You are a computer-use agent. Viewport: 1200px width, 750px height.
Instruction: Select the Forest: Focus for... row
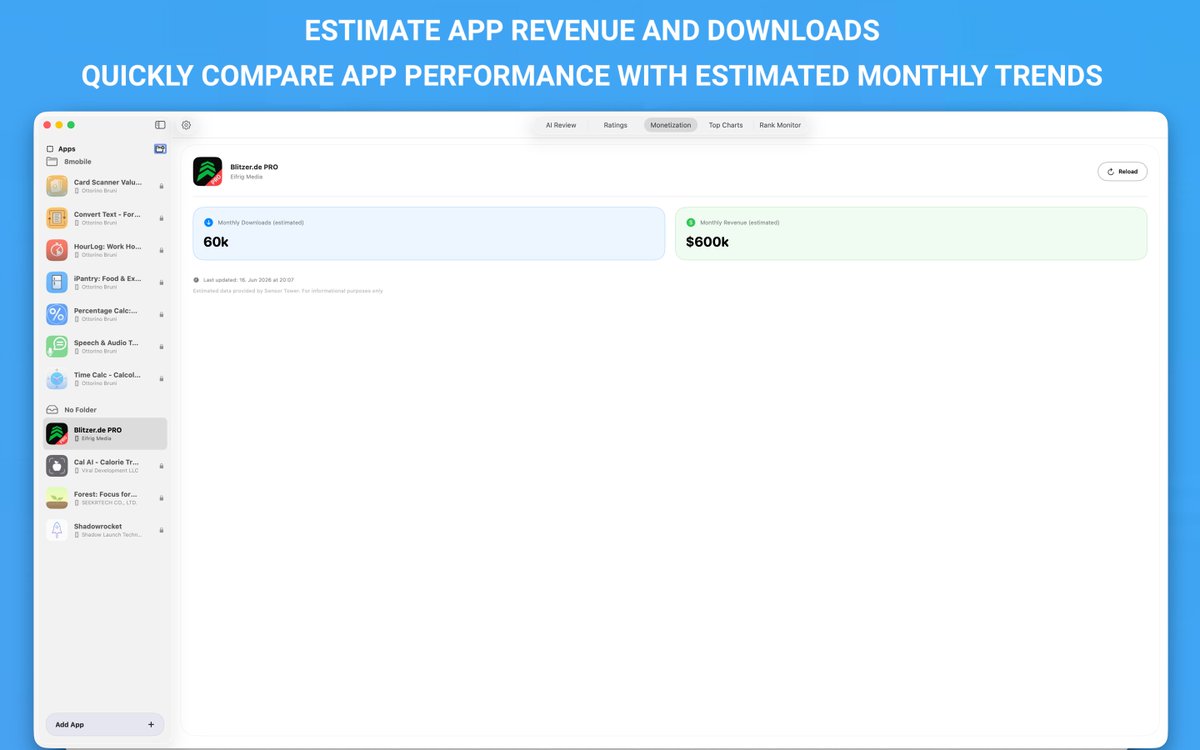pos(105,498)
